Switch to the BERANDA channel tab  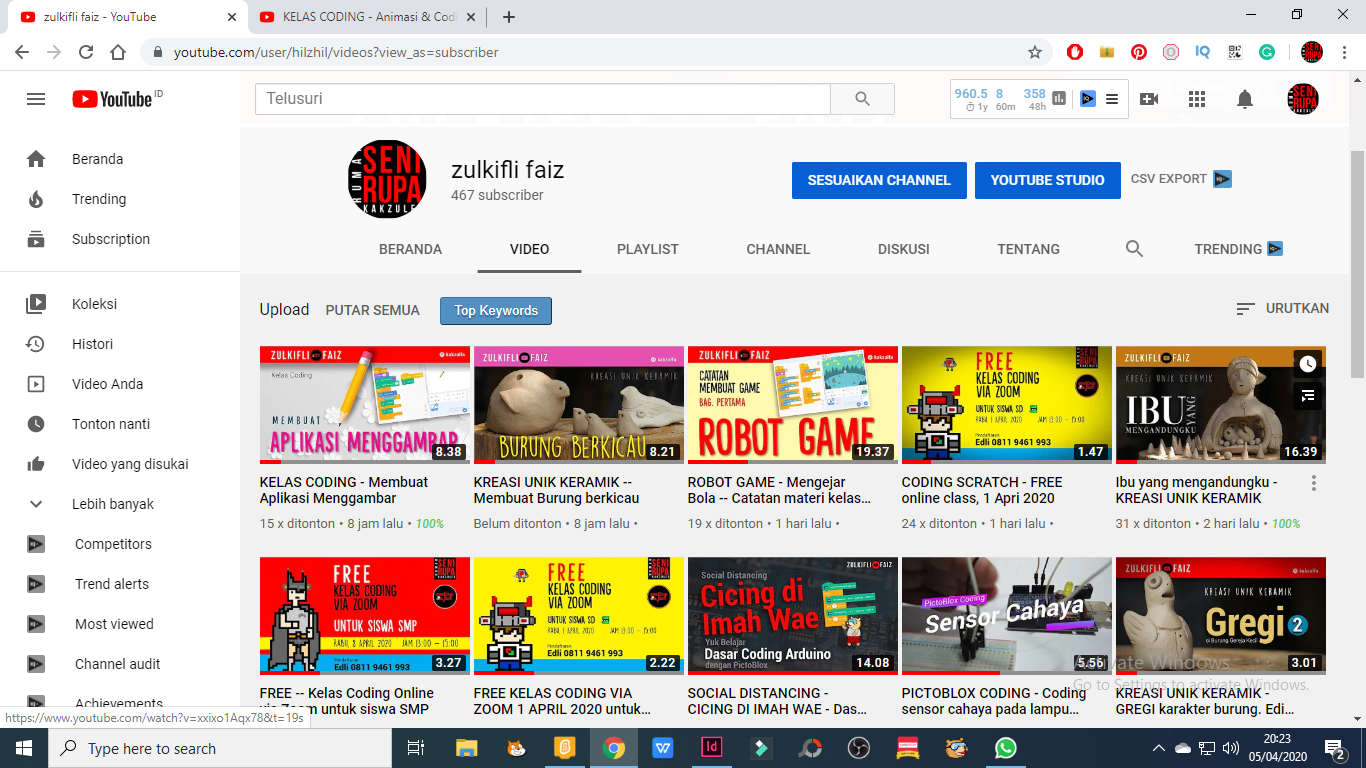pos(410,249)
